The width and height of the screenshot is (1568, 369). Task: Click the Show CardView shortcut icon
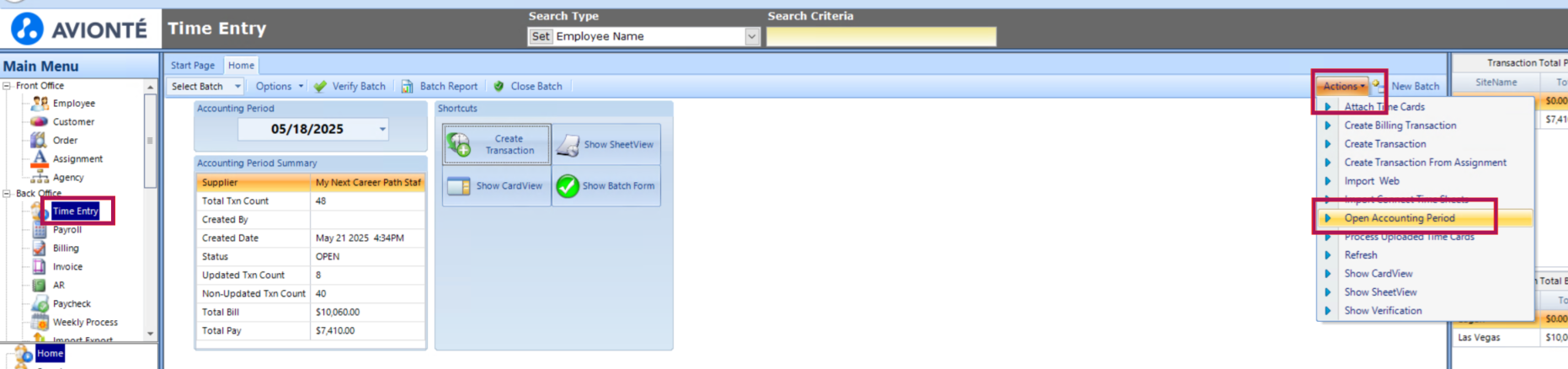[459, 185]
